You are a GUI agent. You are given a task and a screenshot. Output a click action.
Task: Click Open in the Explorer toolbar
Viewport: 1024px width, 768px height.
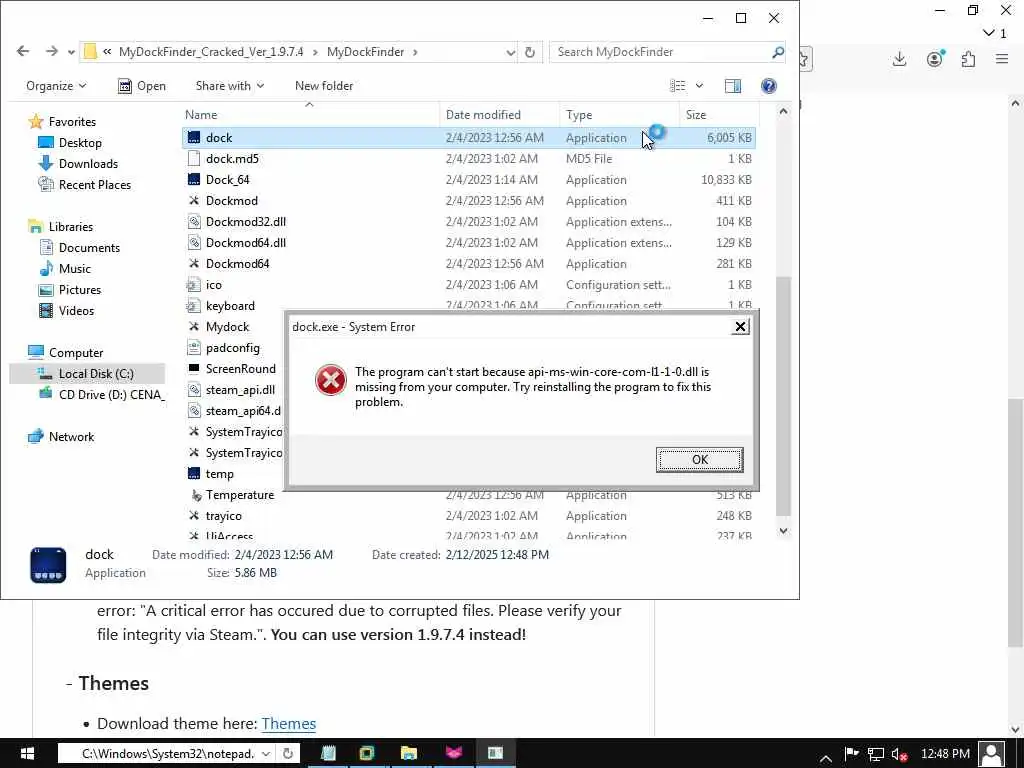click(142, 86)
